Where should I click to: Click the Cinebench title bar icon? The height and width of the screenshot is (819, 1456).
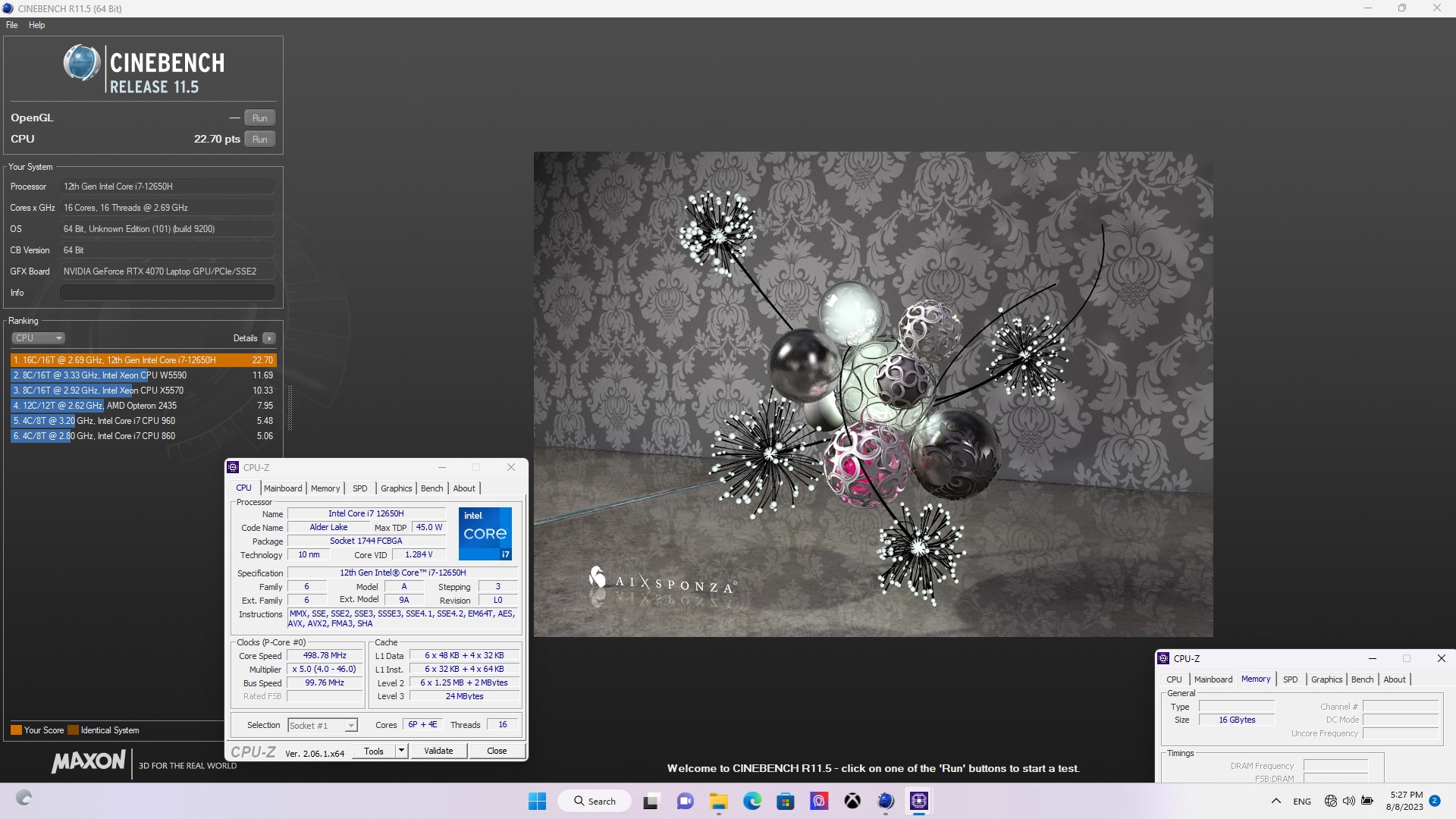point(8,8)
